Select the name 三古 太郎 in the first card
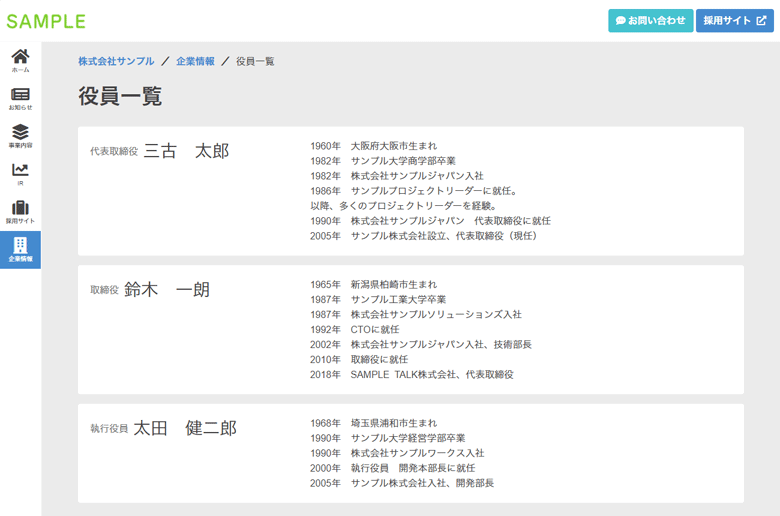 pyautogui.click(x=186, y=151)
